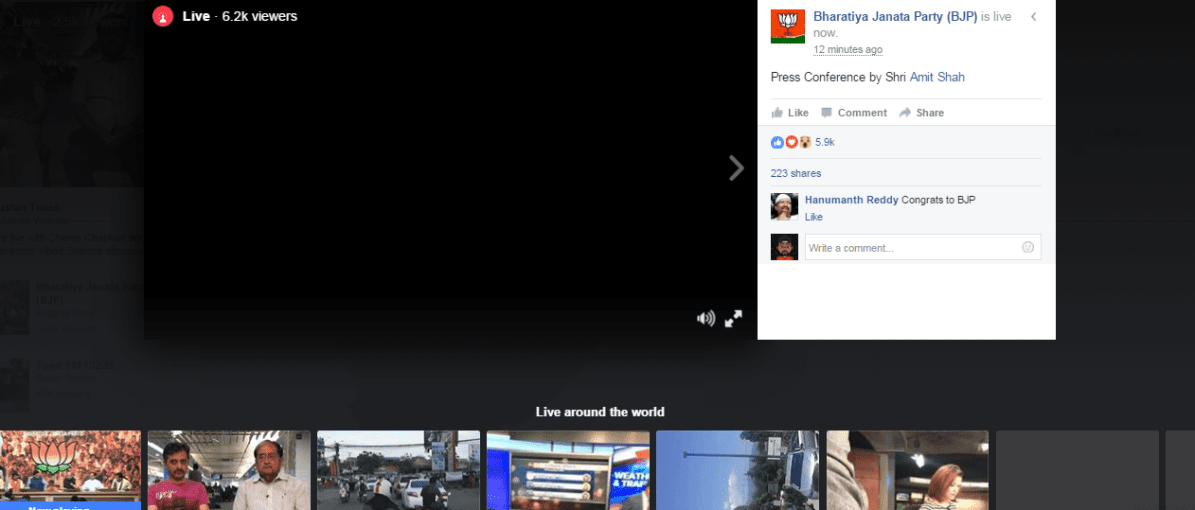1195x510 pixels.
Task: Open Hanumanth Reddy's profile name
Action: pyautogui.click(x=851, y=200)
